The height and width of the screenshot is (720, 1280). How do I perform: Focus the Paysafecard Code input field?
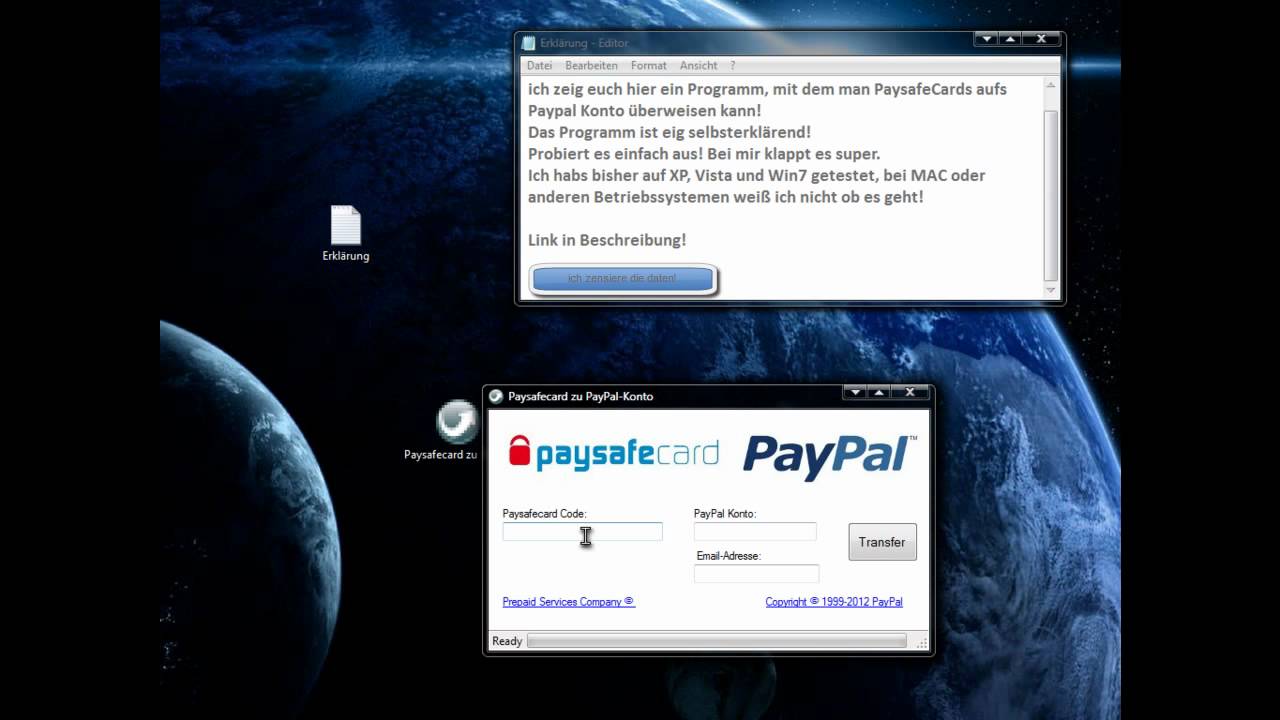coord(582,532)
